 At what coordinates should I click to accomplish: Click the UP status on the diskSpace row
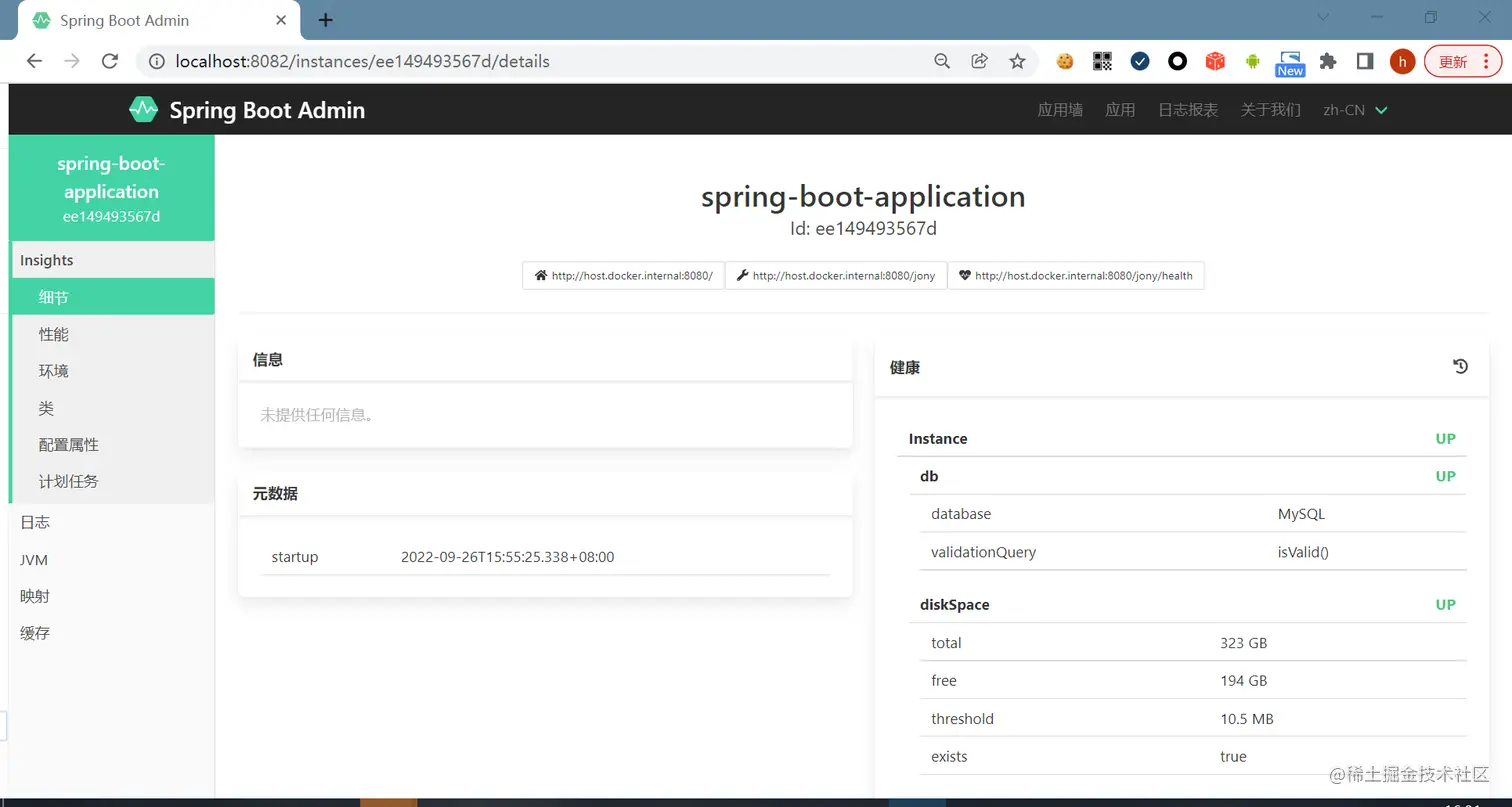click(1445, 604)
